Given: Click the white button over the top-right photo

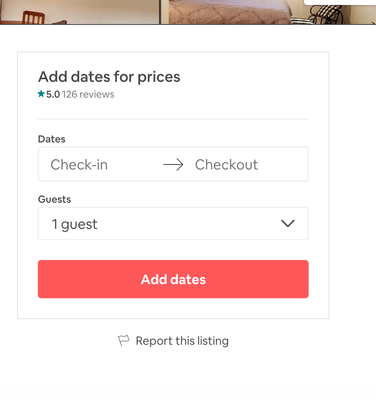Looking at the screenshot, I should coord(340,2).
